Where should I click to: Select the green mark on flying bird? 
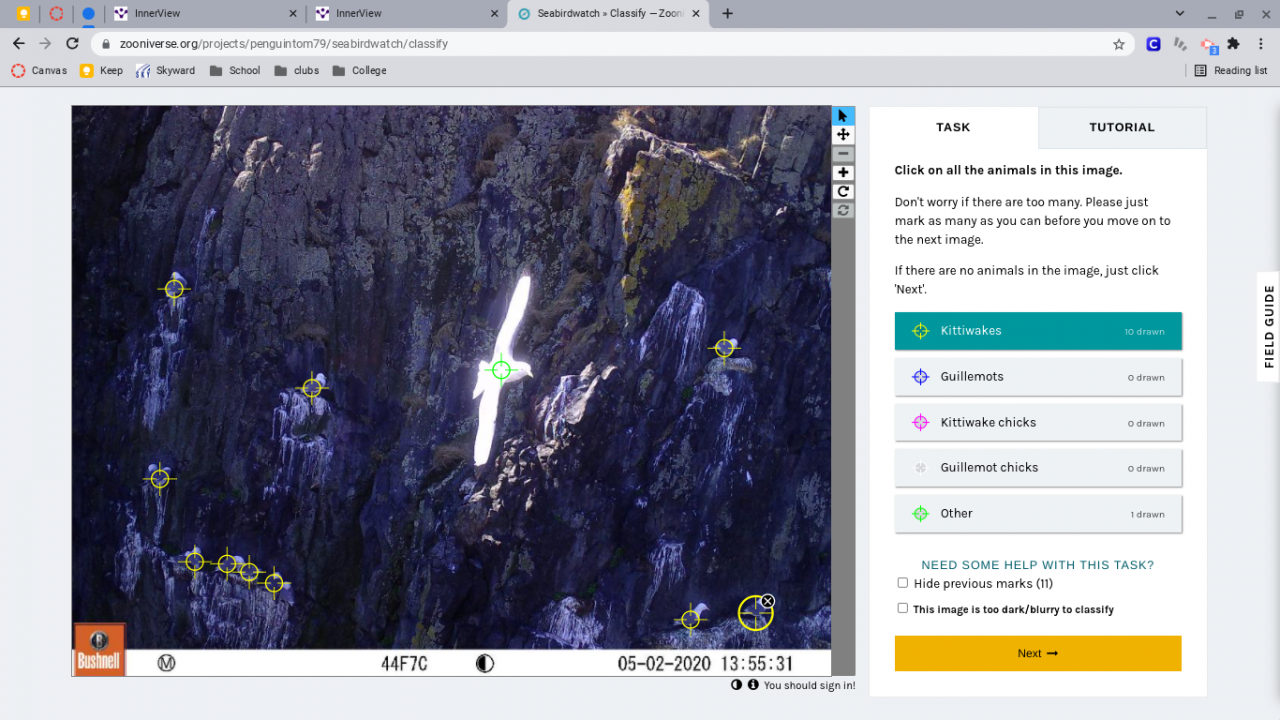click(501, 370)
